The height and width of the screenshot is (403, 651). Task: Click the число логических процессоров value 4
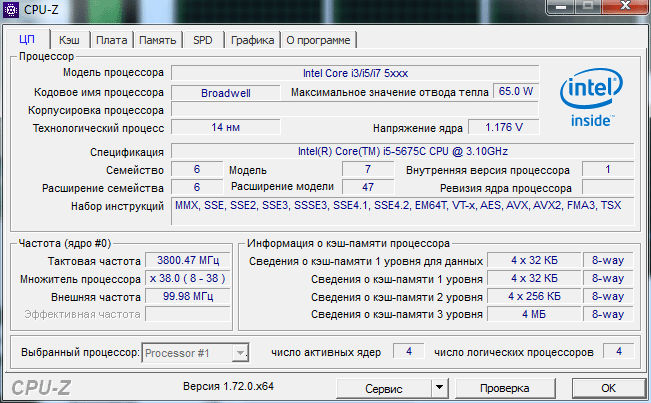click(619, 352)
